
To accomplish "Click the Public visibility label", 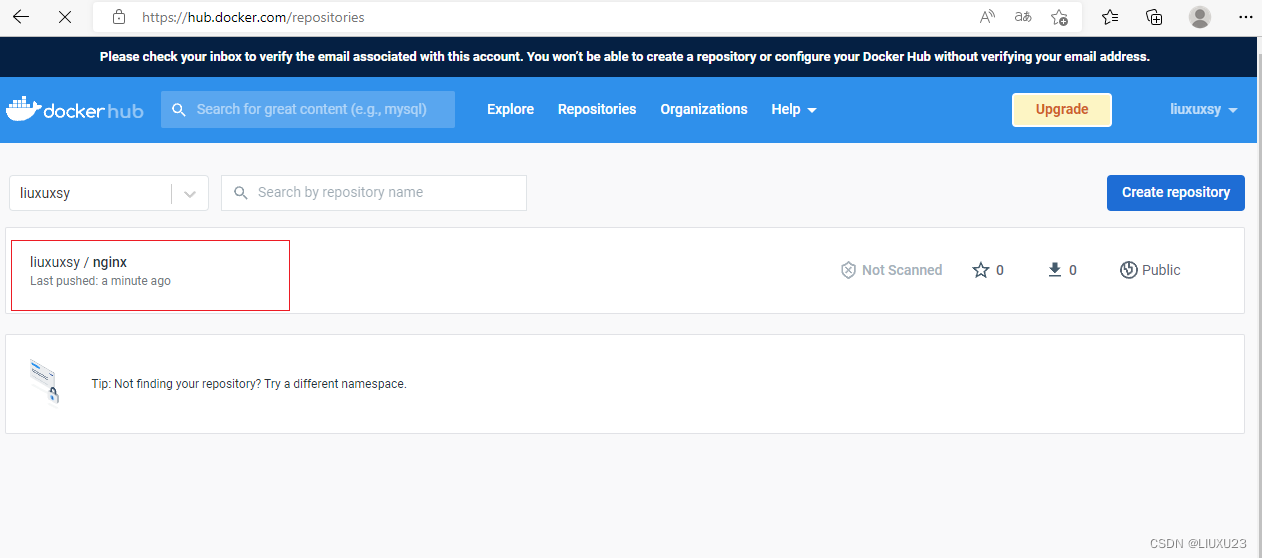I will [1161, 270].
